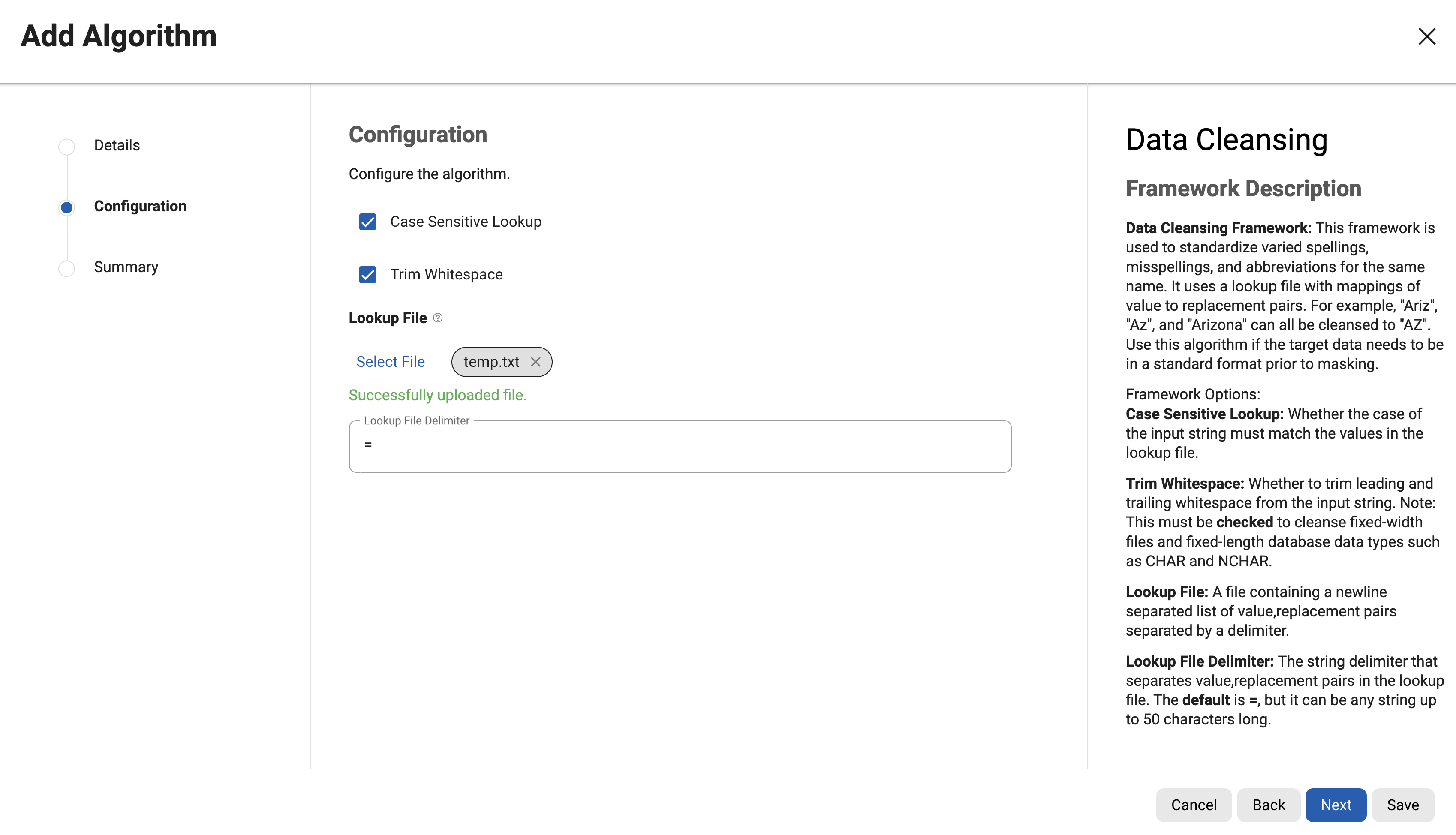Go back to the previous step

click(1269, 805)
